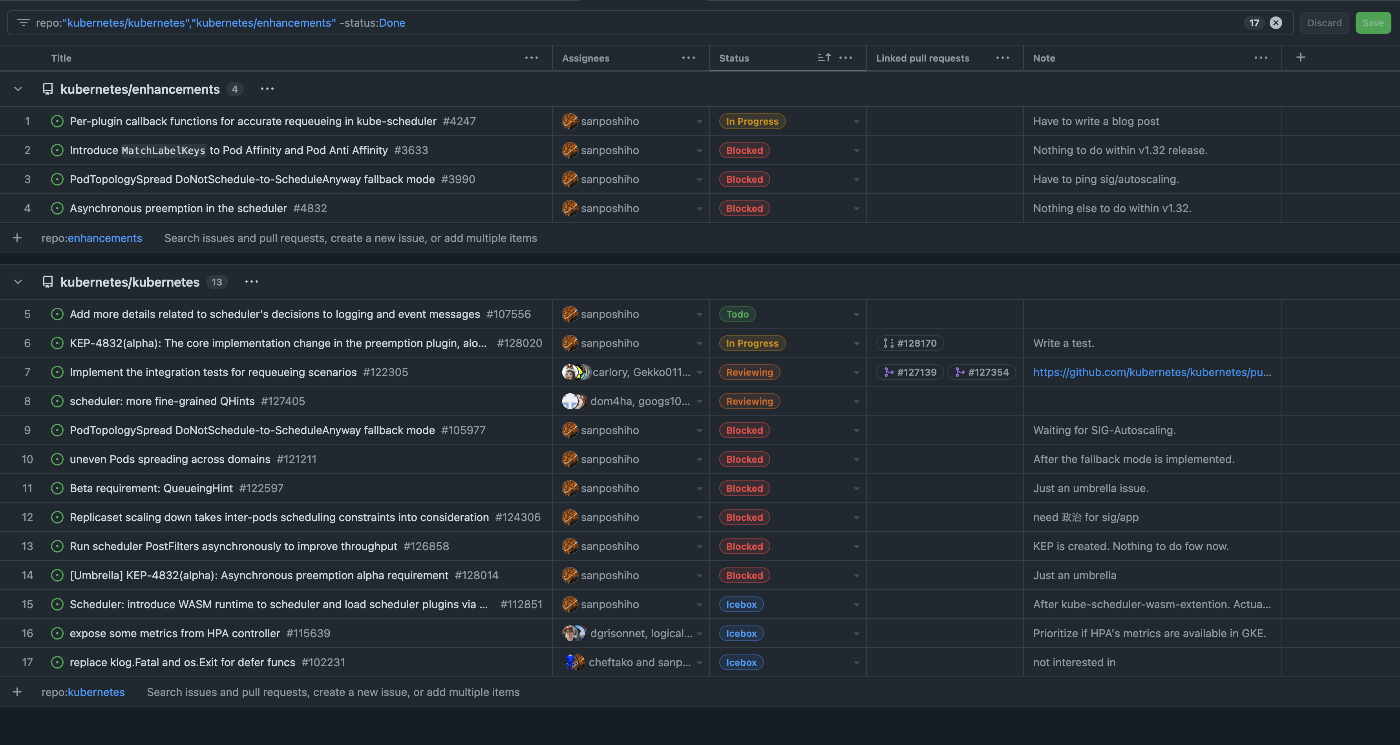Collapse the kubernetes/kubernetes group
The width and height of the screenshot is (1400, 745).
point(18,282)
